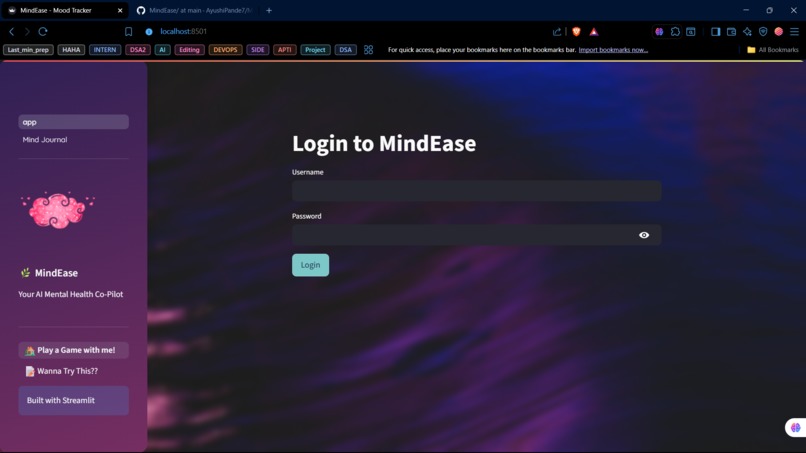Screen dimensions: 806x453
Task: Click the Login button
Action: click(310, 265)
